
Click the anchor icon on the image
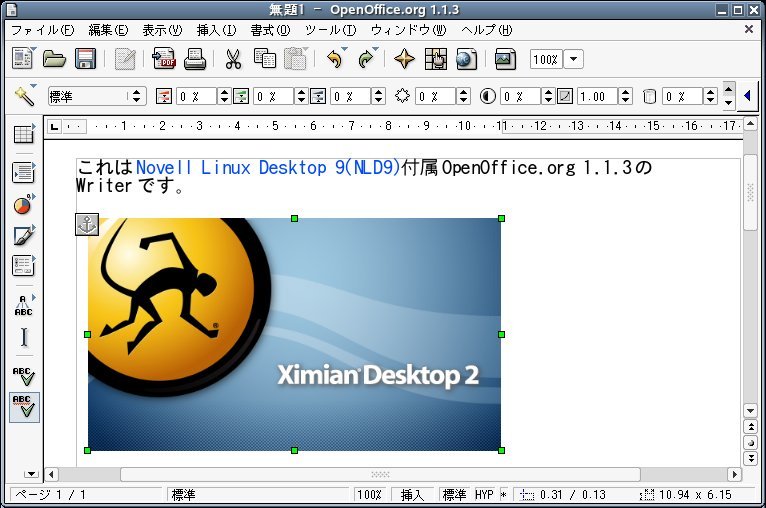click(87, 225)
